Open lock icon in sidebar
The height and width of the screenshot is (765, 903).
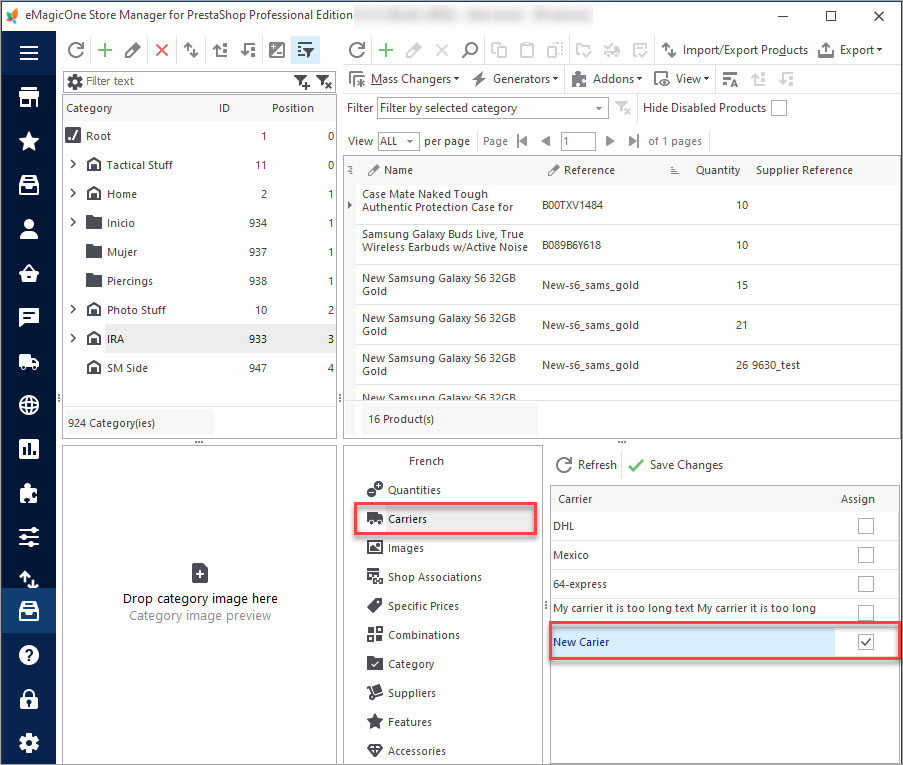[x=29, y=699]
